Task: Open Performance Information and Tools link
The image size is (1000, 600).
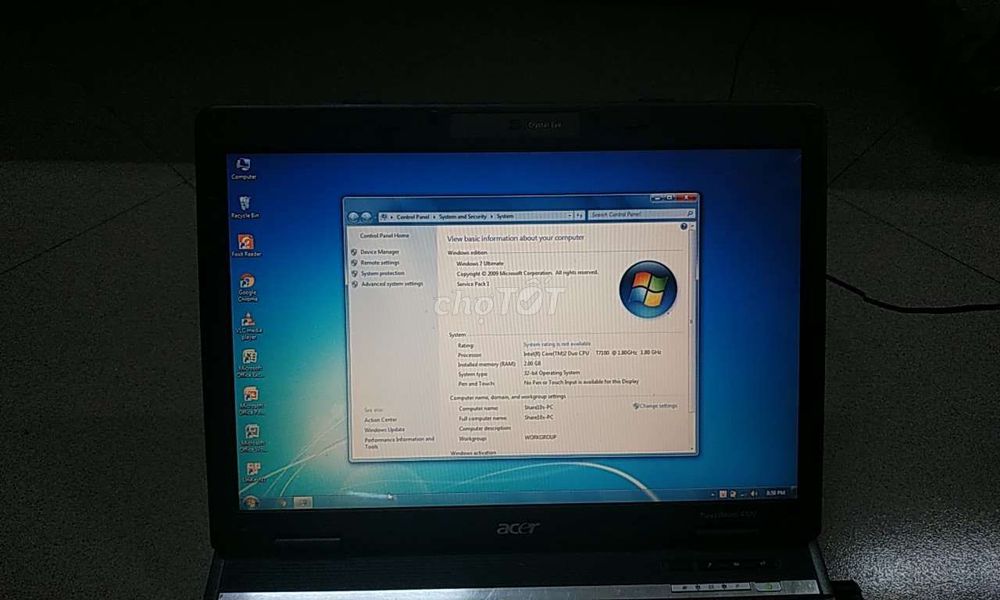Action: click(x=399, y=443)
